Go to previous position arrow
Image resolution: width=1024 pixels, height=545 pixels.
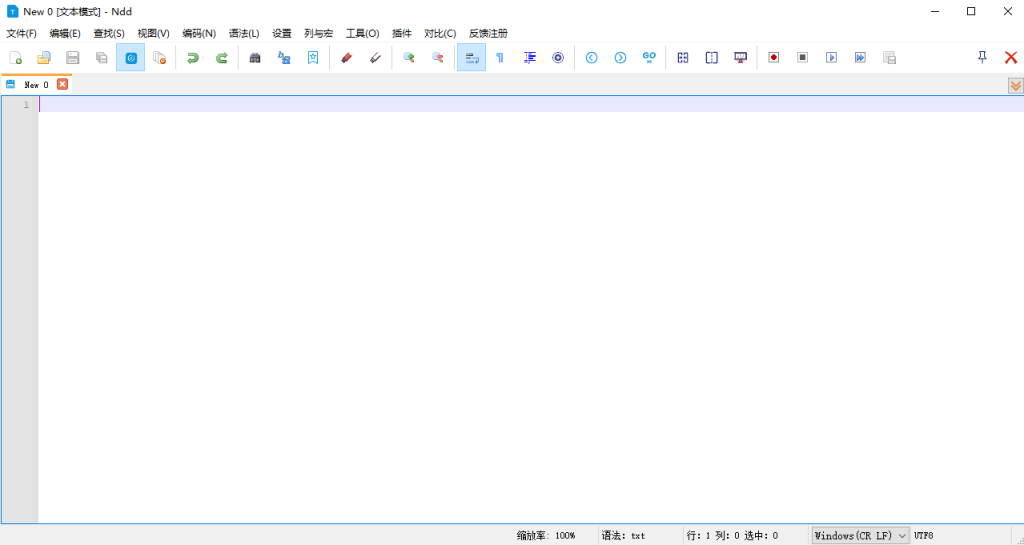tap(592, 57)
